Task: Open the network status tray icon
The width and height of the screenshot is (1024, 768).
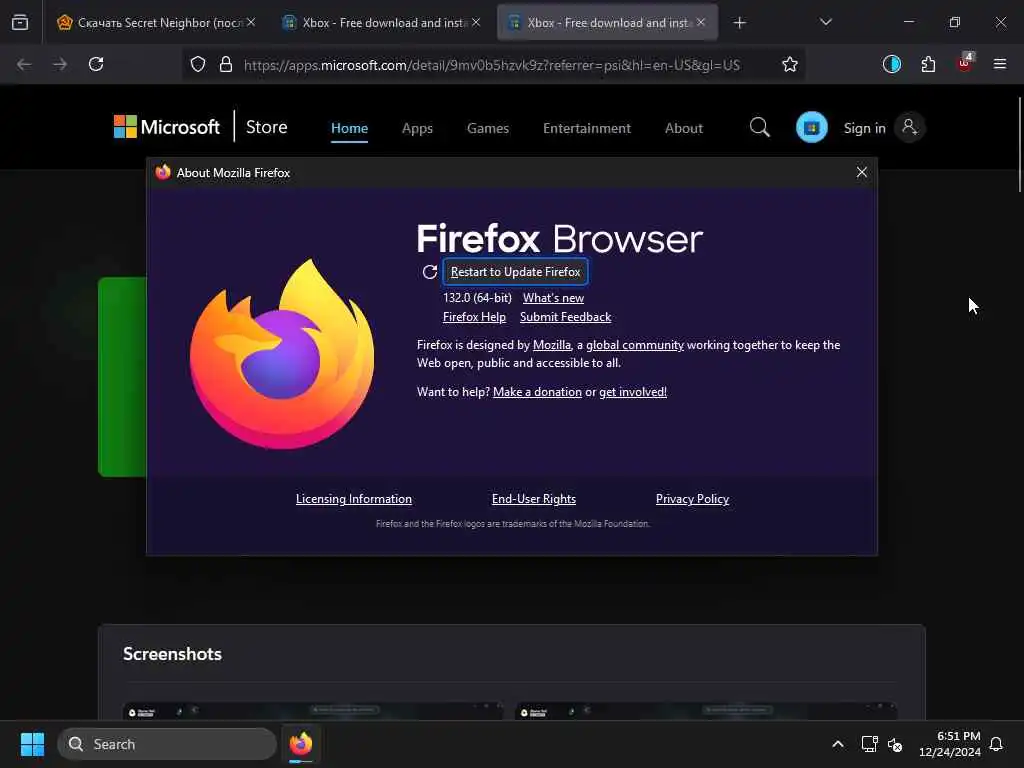Action: click(869, 744)
